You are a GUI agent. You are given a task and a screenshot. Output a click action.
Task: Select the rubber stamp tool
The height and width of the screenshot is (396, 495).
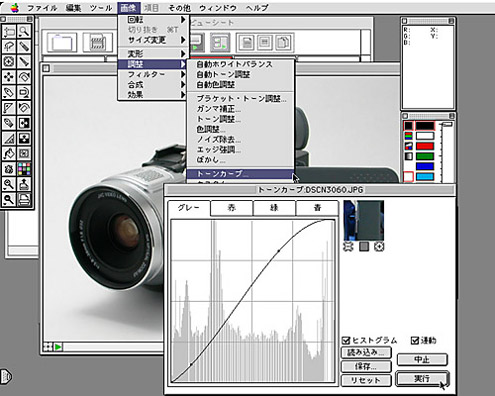coord(24,184)
